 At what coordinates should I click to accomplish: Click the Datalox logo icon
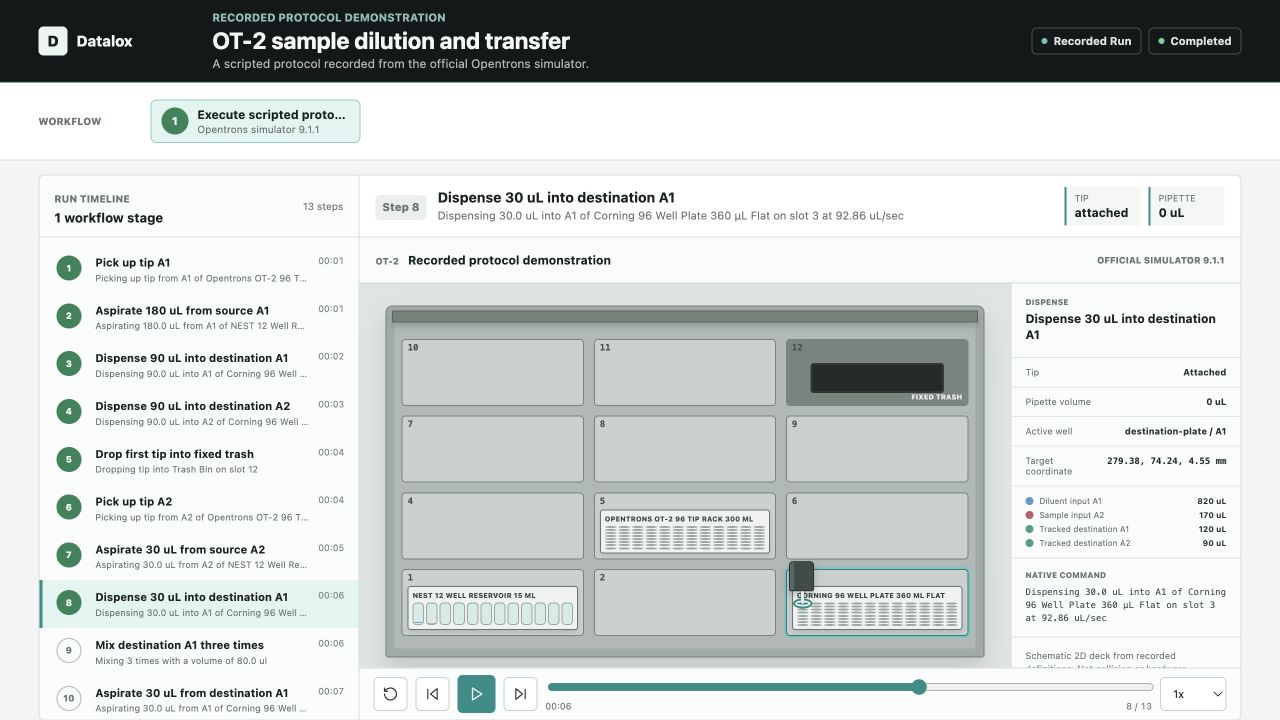point(53,41)
